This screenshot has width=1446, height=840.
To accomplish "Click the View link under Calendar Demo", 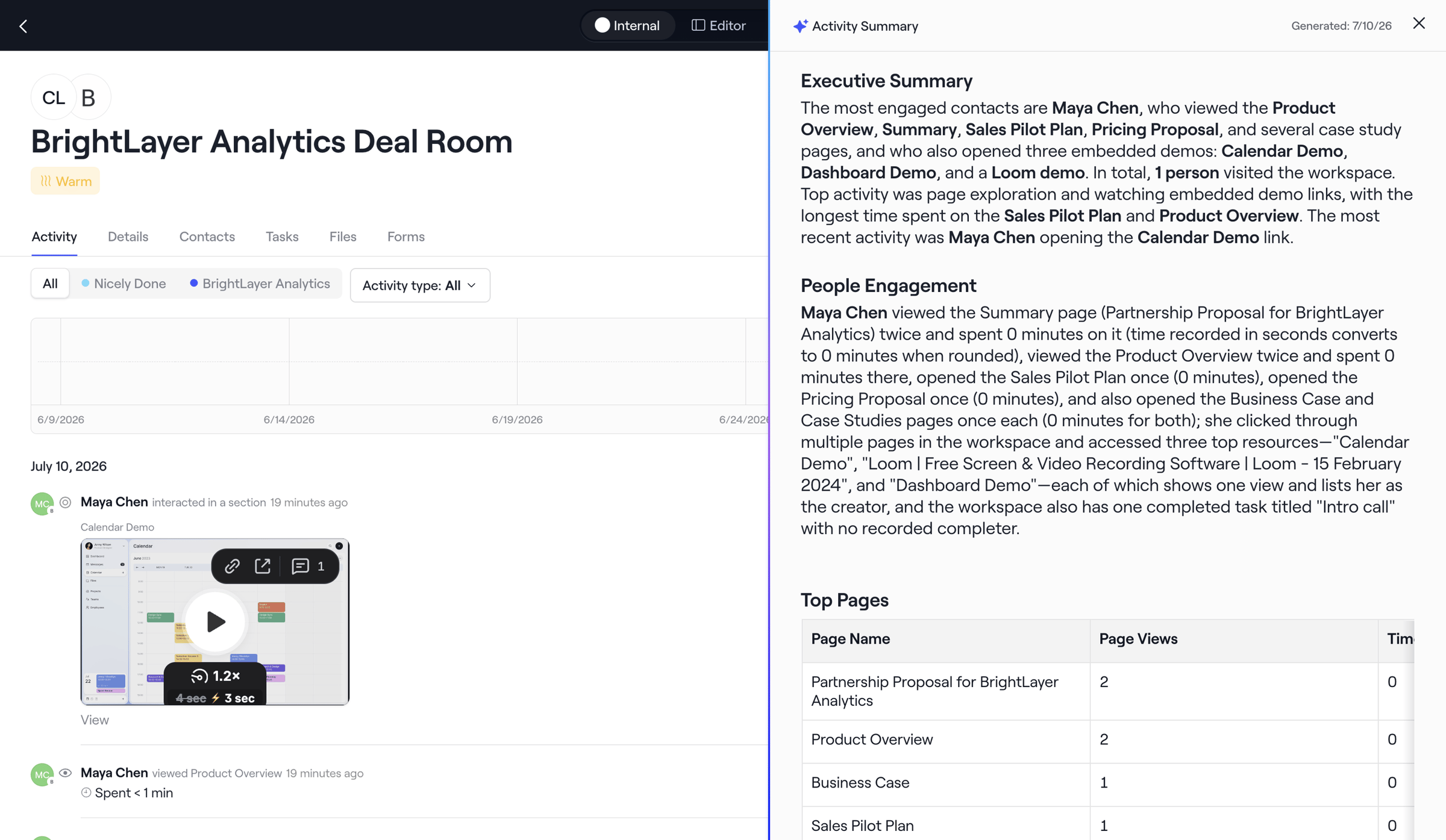I will click(x=95, y=720).
